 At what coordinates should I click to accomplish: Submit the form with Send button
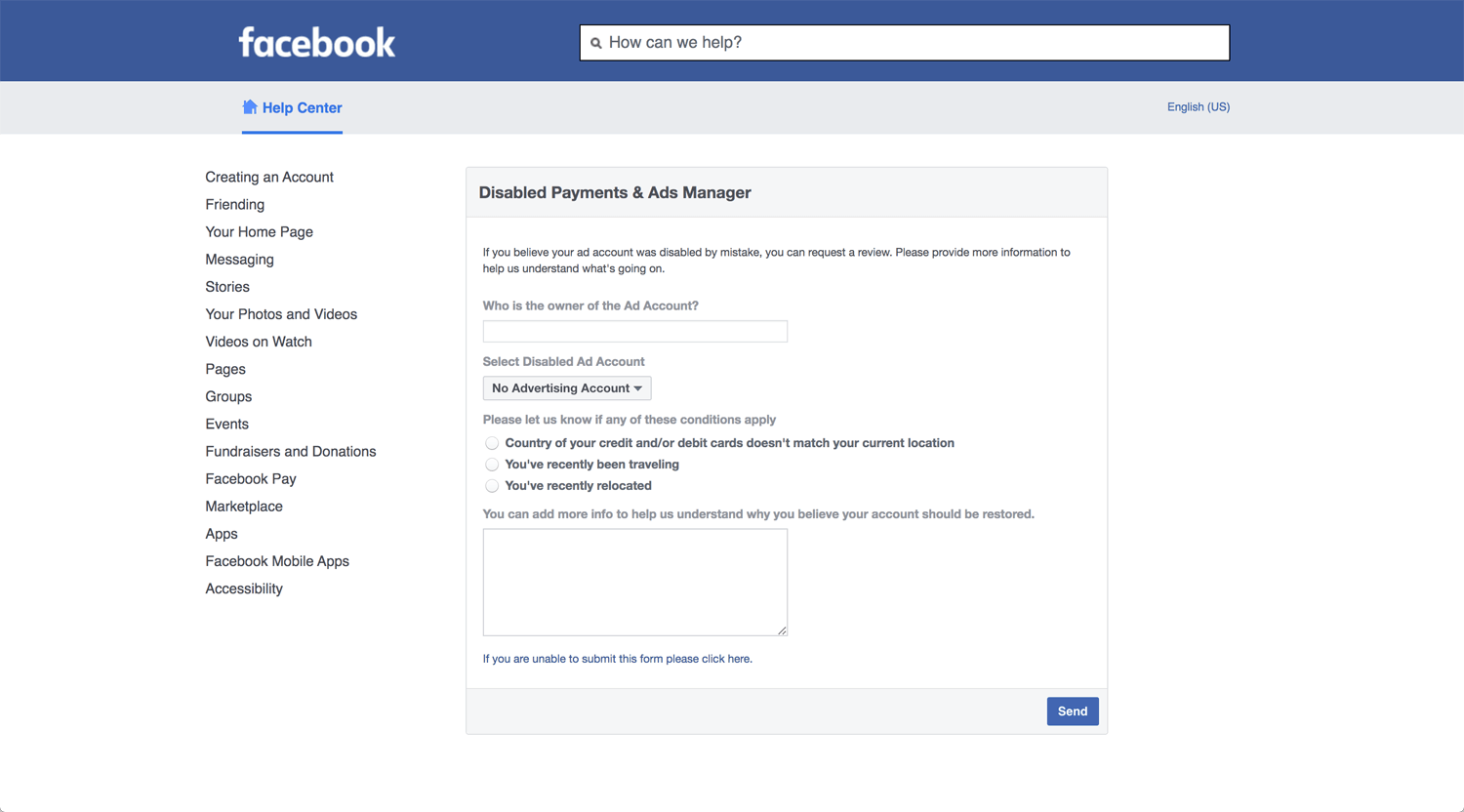(x=1073, y=711)
